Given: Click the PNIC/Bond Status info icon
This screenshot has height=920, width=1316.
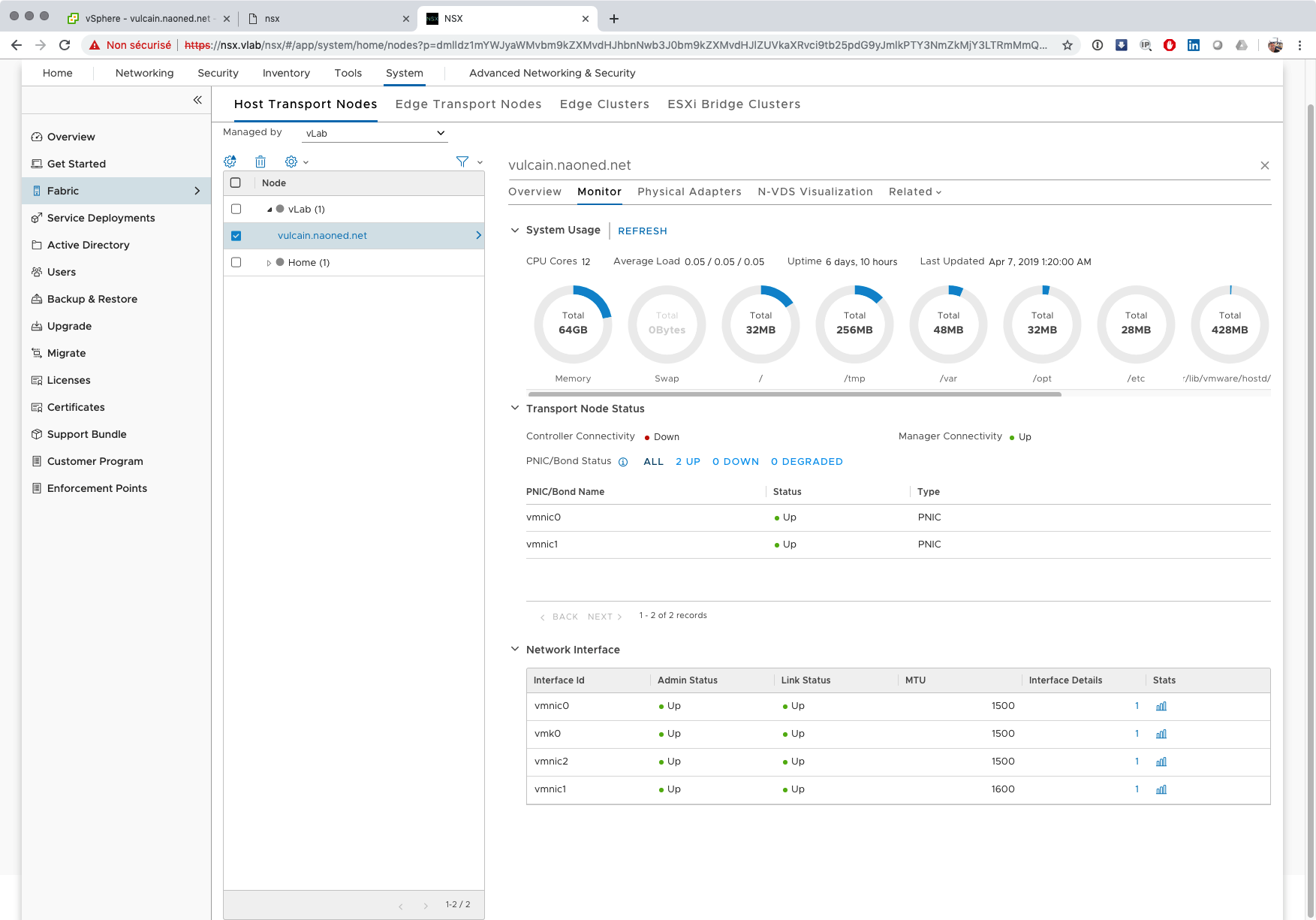Looking at the screenshot, I should pyautogui.click(x=623, y=462).
